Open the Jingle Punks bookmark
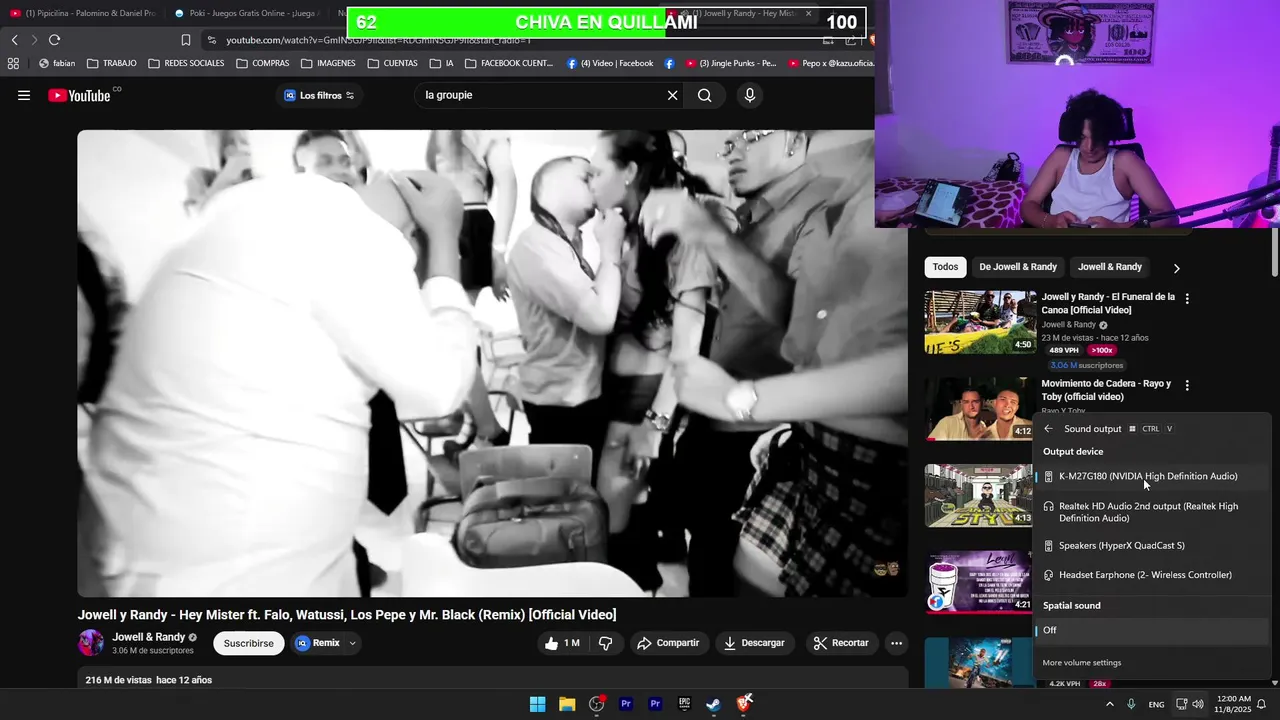Screen dimensions: 1280x720 click(730, 63)
